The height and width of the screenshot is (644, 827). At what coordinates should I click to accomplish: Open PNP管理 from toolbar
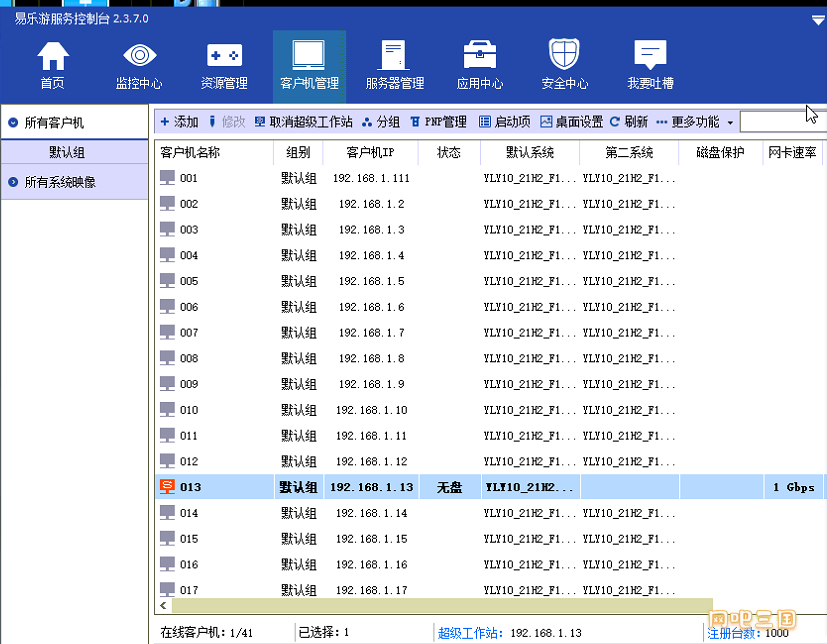438,122
